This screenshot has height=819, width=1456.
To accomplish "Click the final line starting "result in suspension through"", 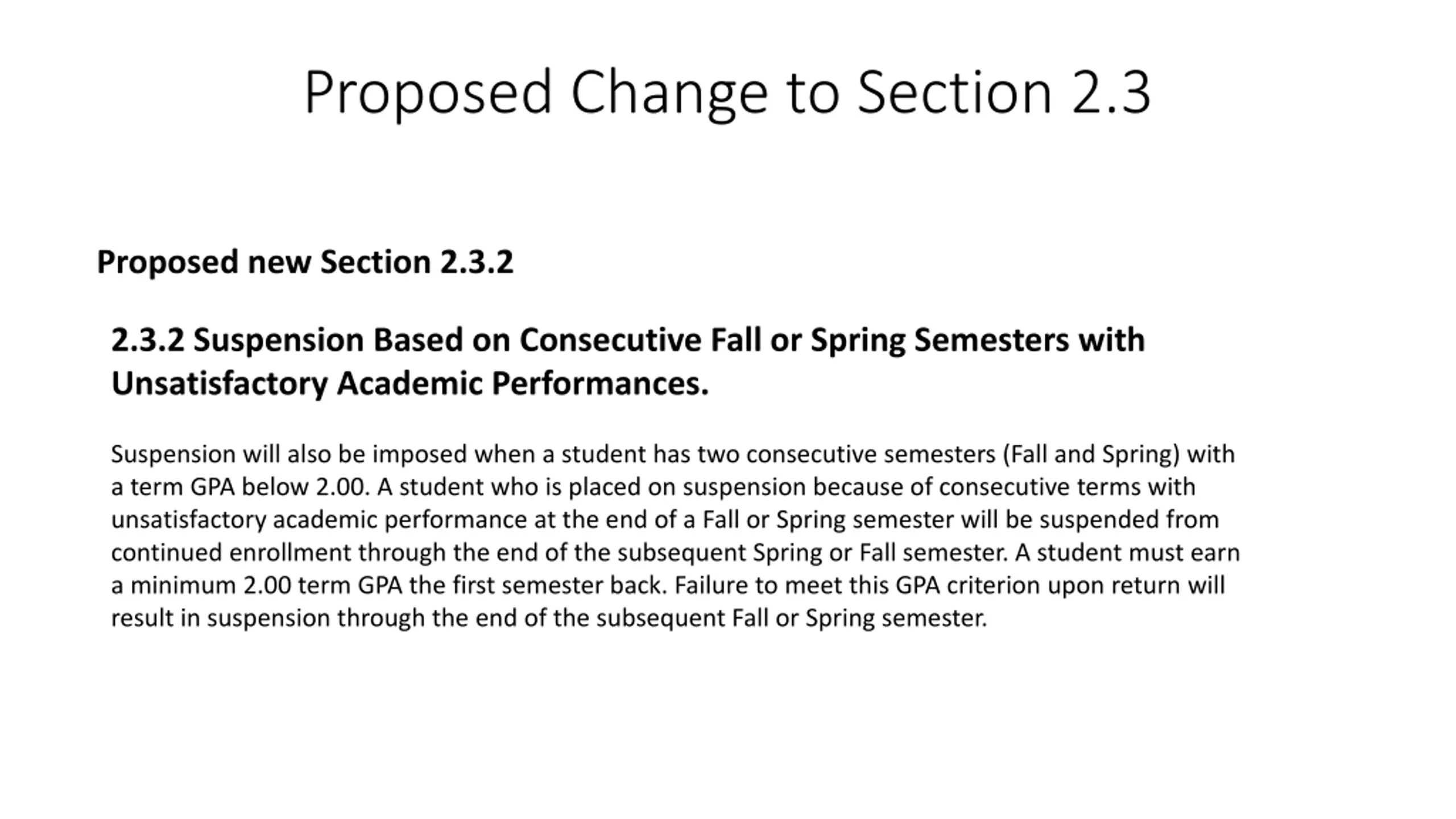I will [x=549, y=618].
